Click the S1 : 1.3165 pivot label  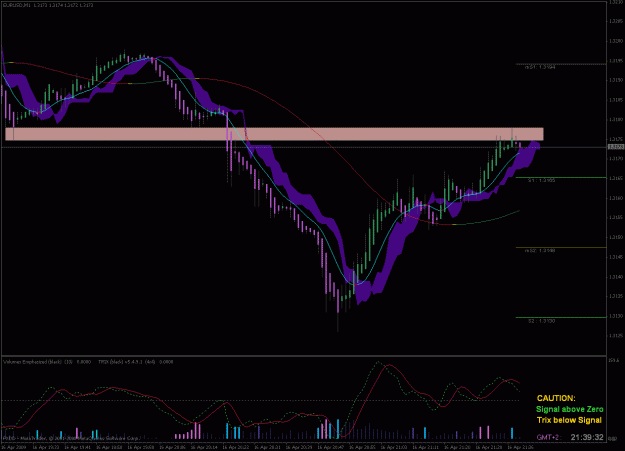[541, 181]
